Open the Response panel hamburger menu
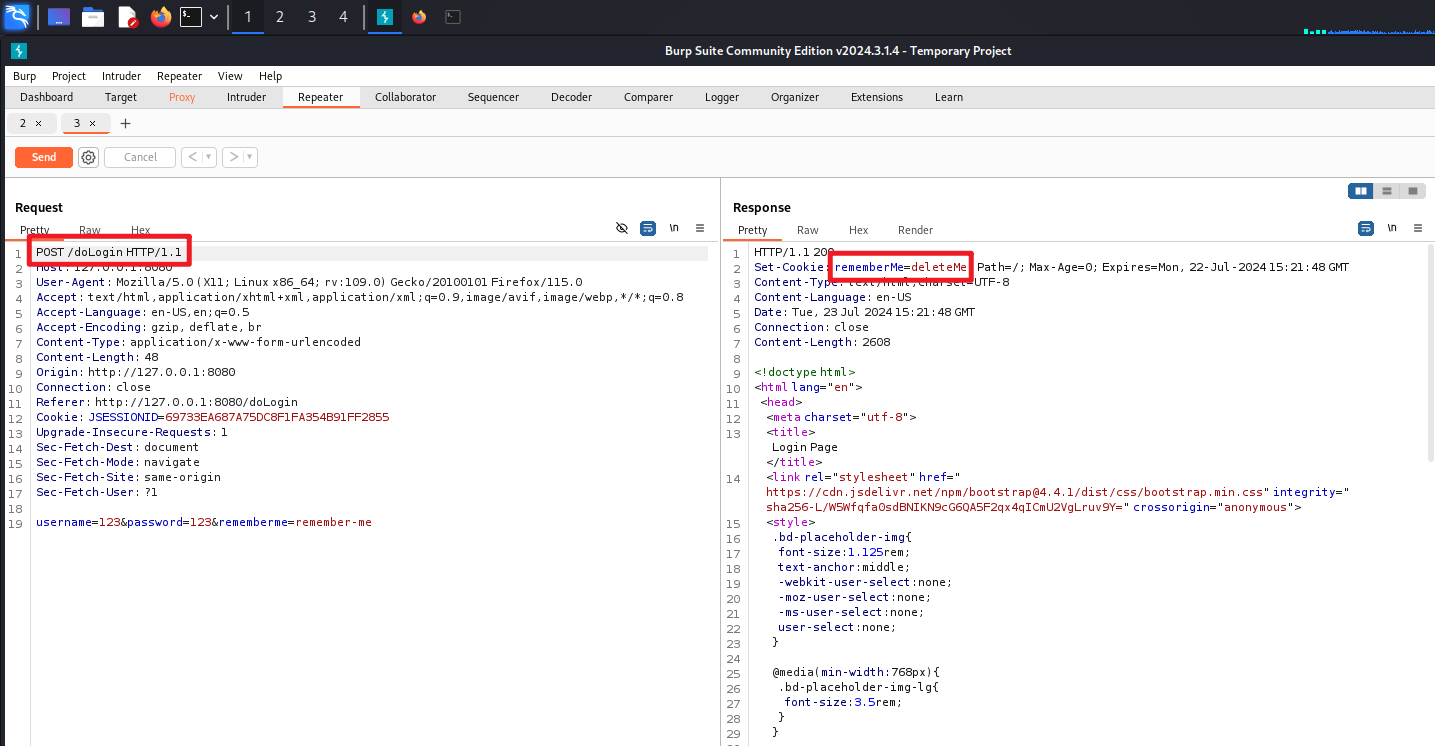1435x746 pixels. 1418,228
